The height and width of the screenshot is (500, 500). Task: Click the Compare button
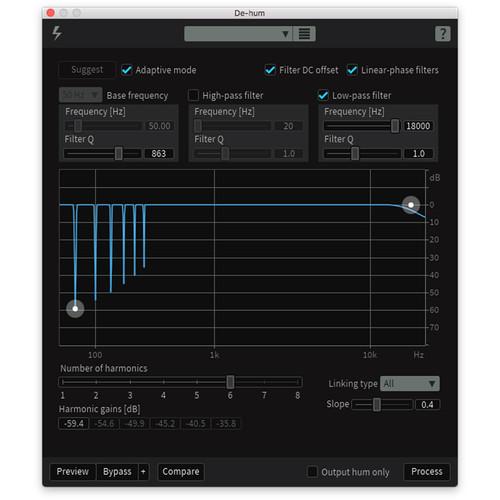point(181,472)
